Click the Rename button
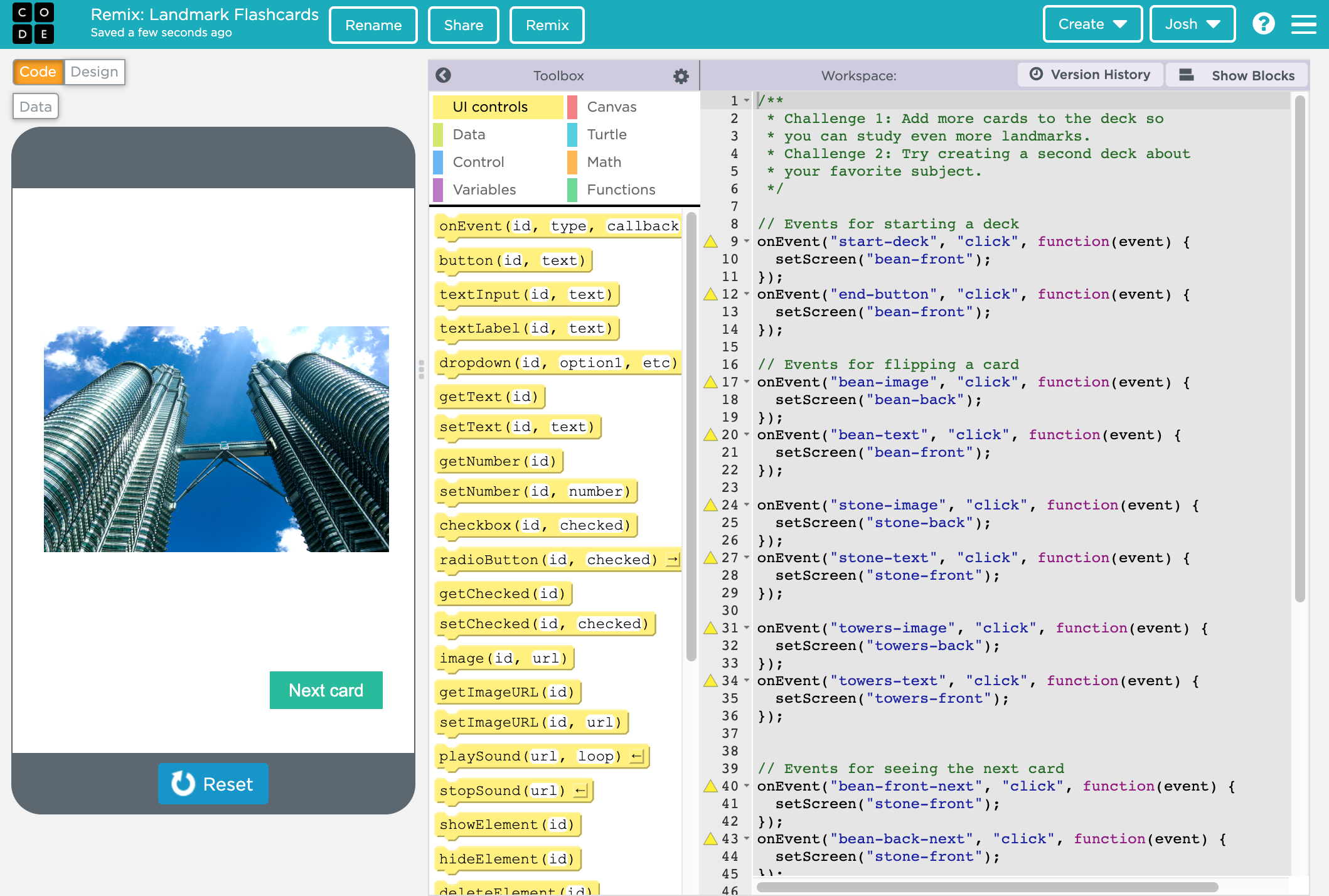The width and height of the screenshot is (1329, 896). 374,24
